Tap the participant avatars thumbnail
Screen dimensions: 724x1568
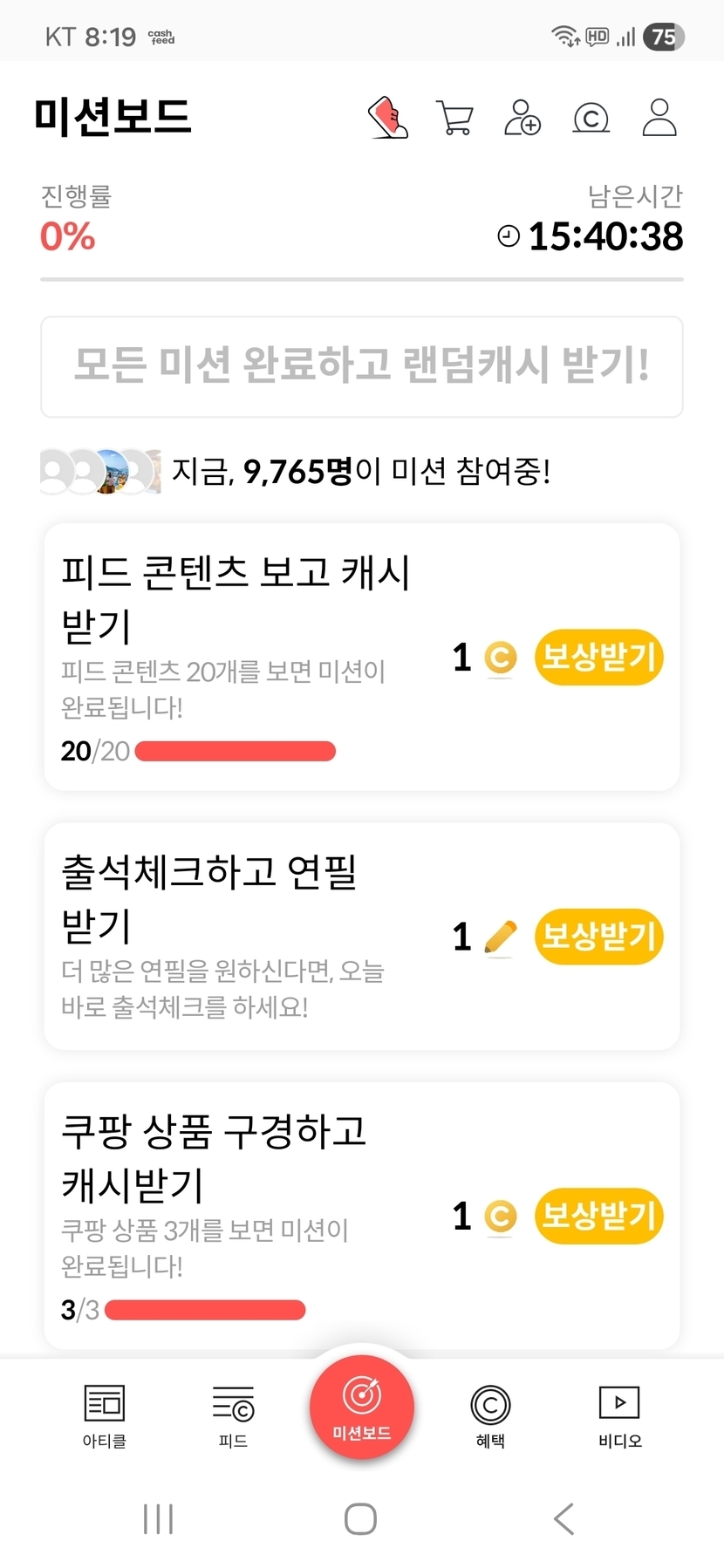tap(100, 472)
